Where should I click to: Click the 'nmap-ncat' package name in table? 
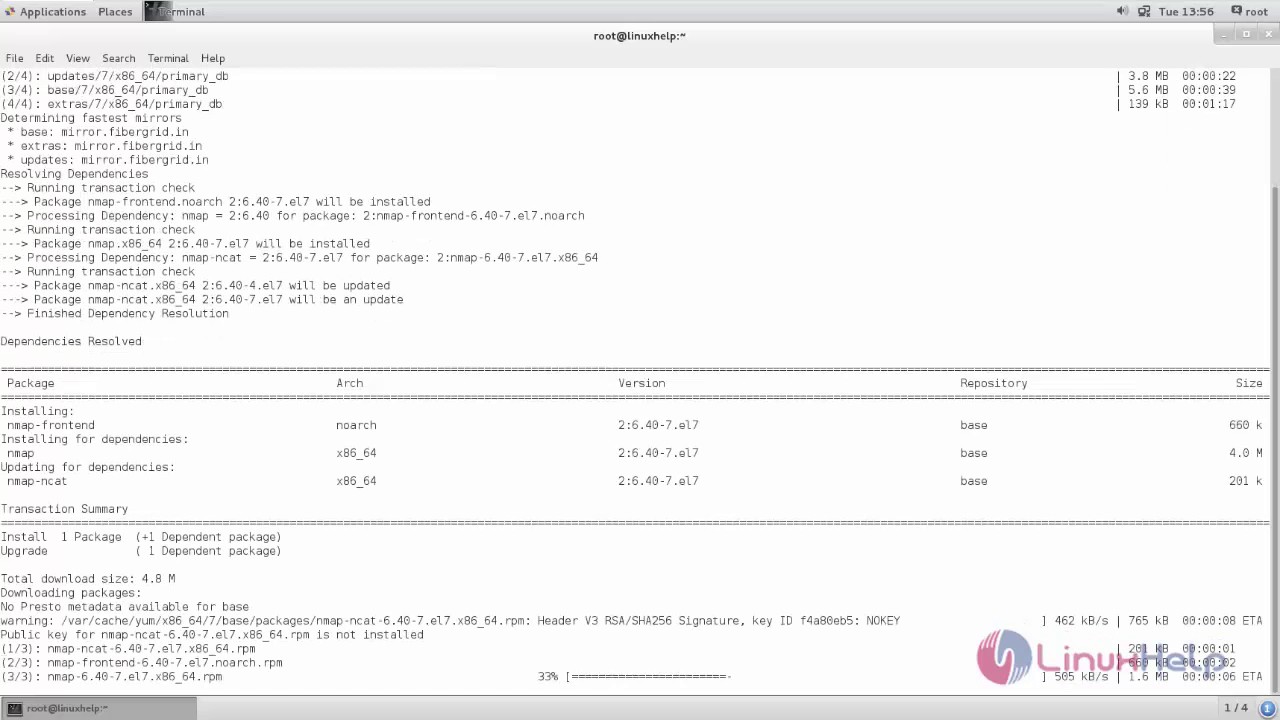pos(37,481)
